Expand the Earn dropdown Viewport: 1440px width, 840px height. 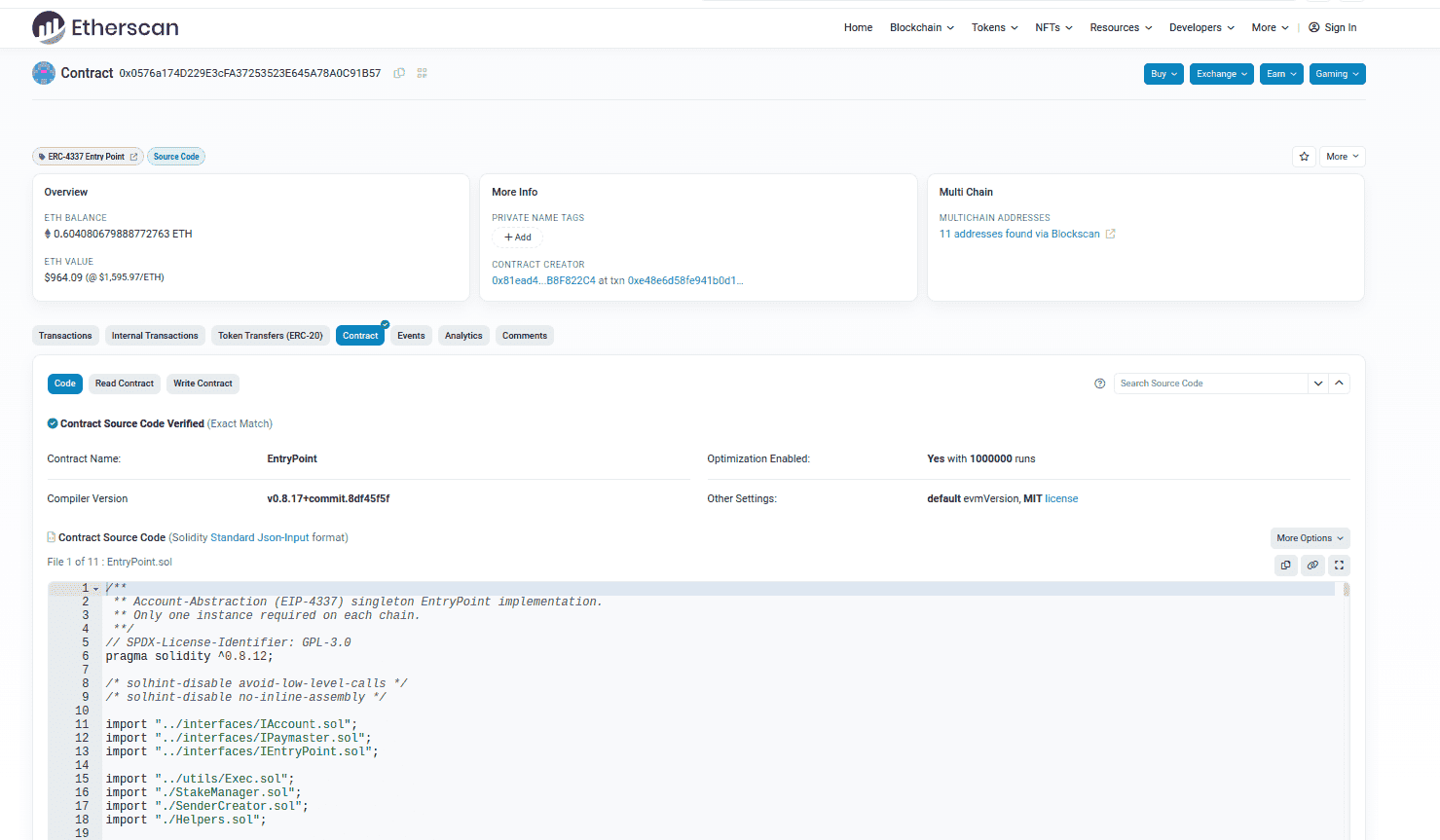point(1281,74)
